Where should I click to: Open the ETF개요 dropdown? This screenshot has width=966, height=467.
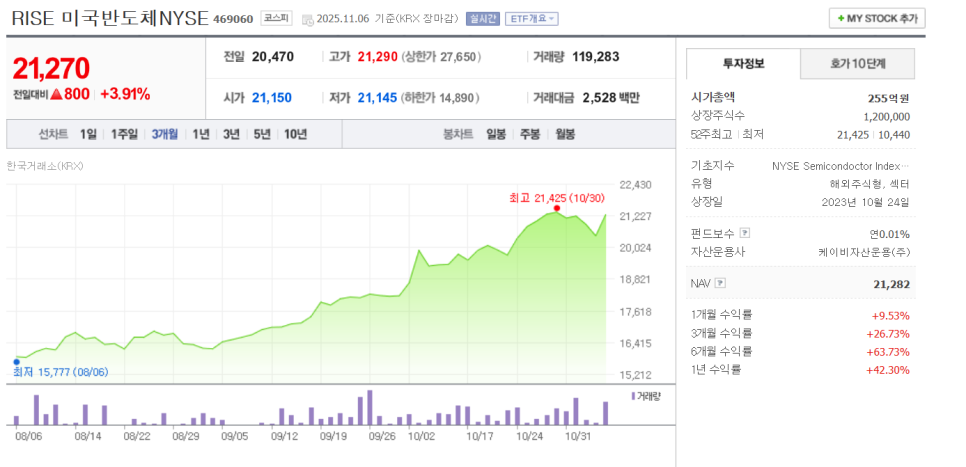531,19
